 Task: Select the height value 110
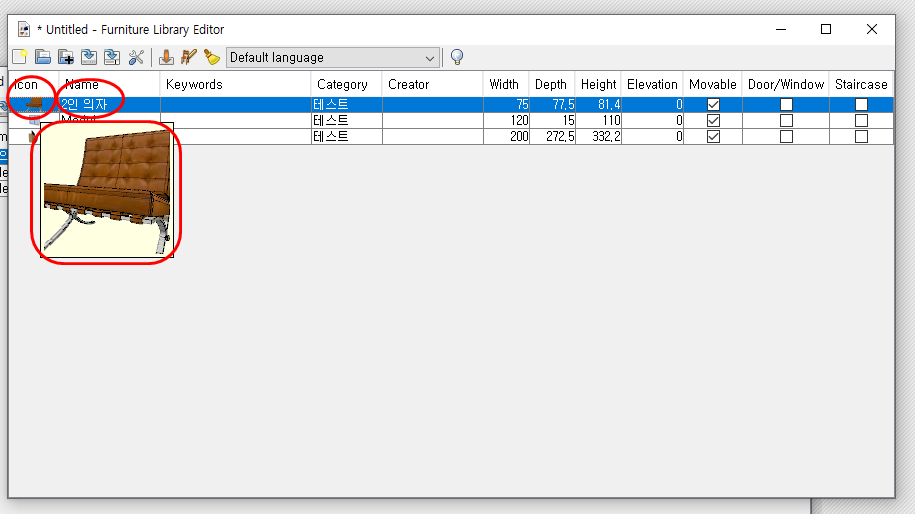point(598,121)
